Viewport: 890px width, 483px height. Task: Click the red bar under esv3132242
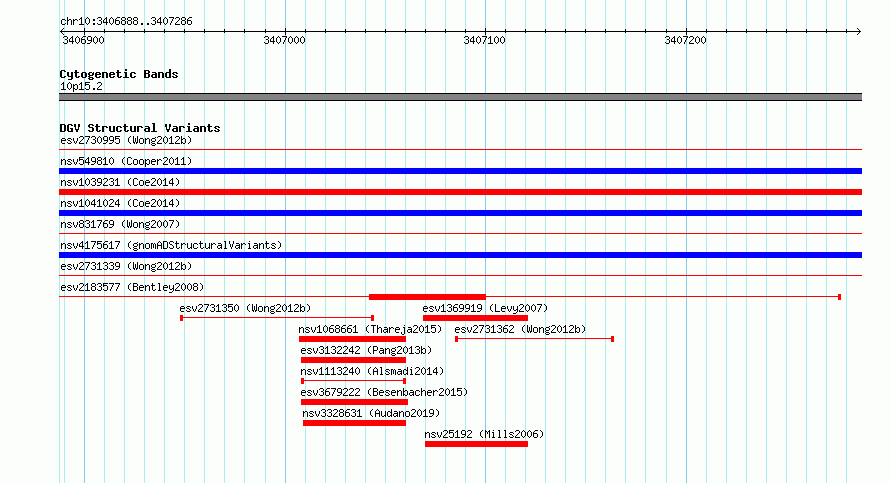click(x=354, y=360)
